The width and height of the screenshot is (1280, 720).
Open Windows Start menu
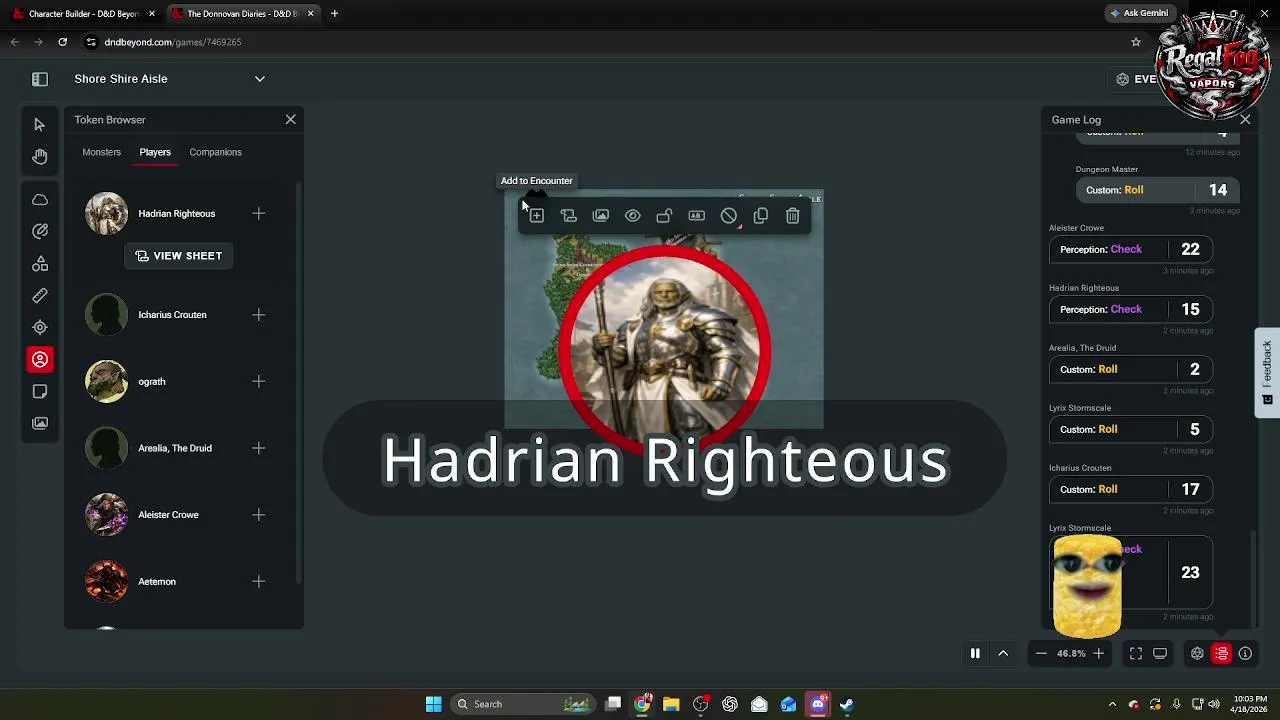[433, 704]
